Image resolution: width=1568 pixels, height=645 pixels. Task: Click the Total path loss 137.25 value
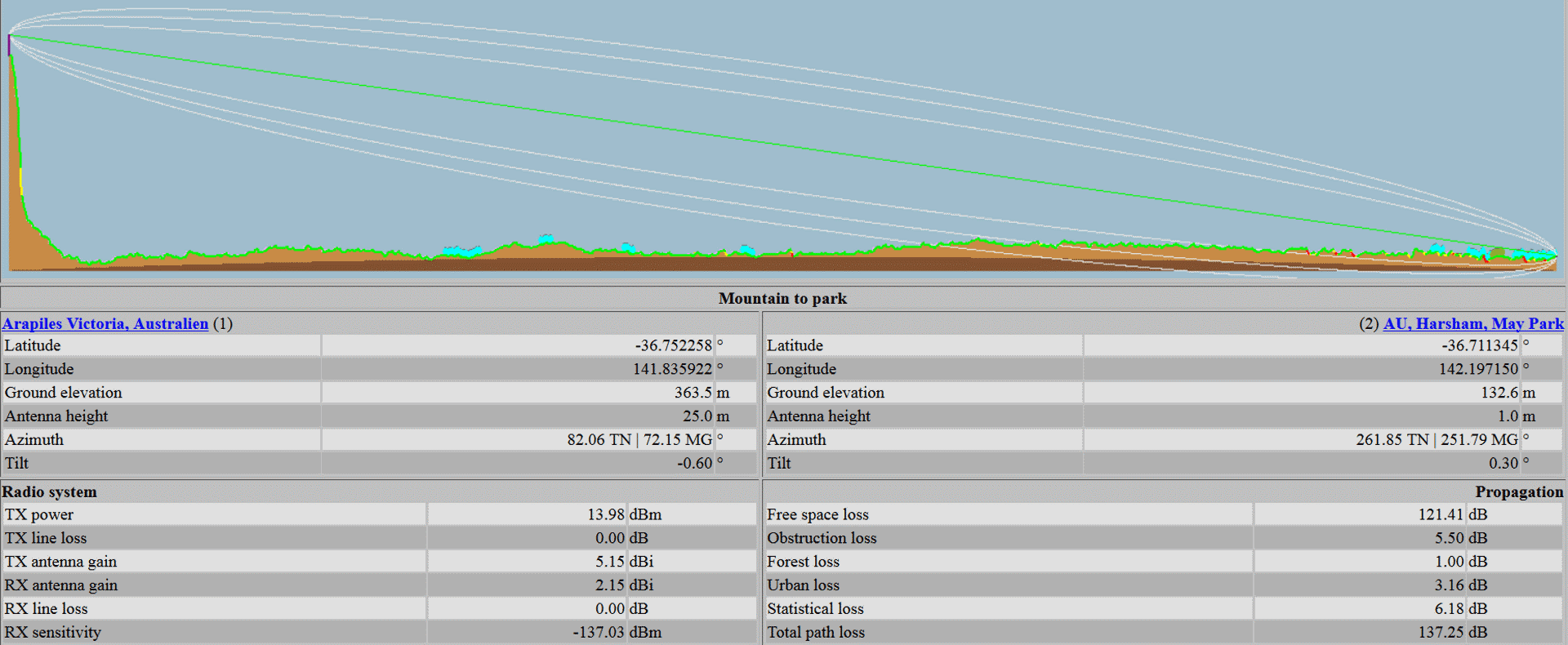1440,633
